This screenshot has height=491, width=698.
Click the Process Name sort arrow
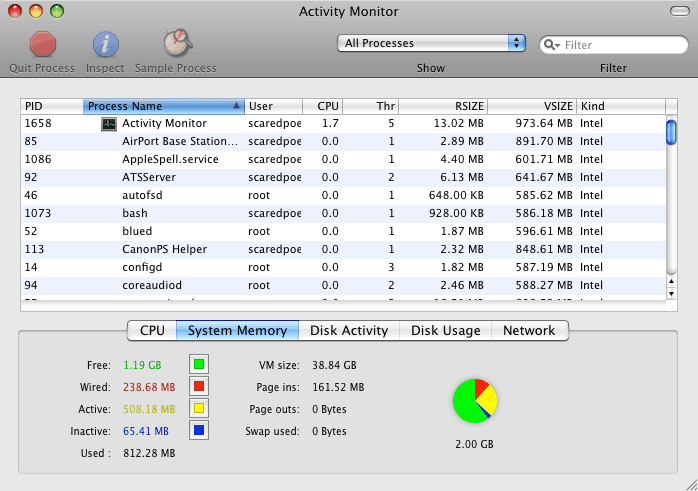pos(236,106)
